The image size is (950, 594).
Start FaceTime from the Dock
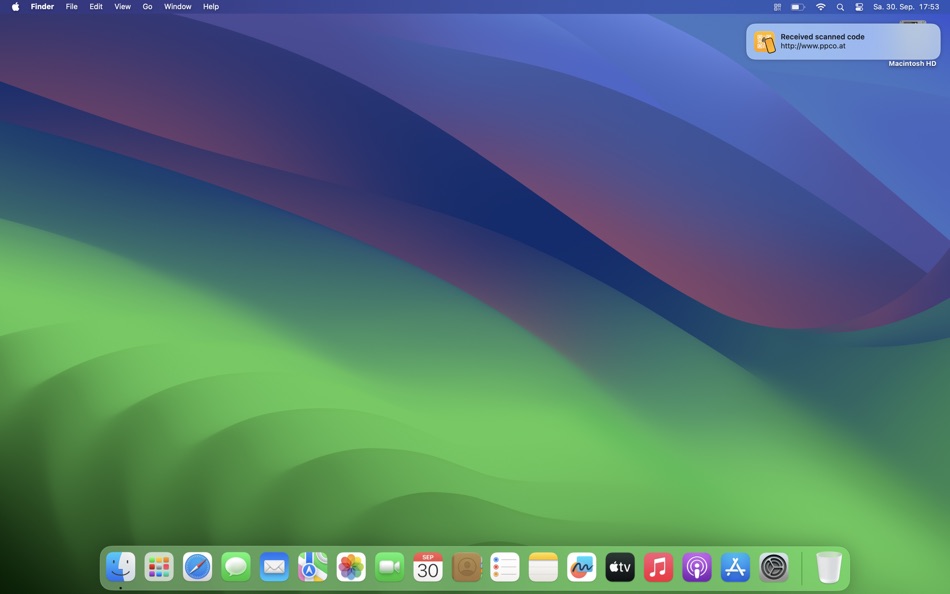click(x=390, y=567)
